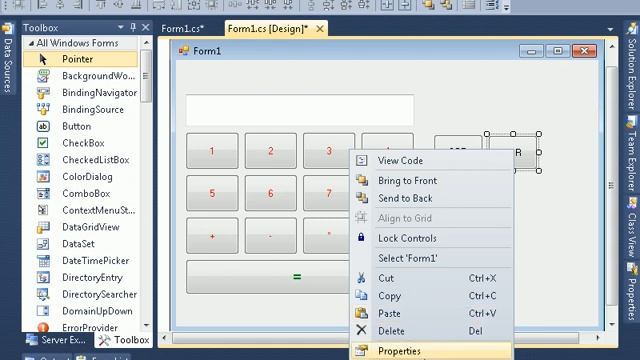
Task: Choose the DataGridView control
Action: (x=80, y=227)
